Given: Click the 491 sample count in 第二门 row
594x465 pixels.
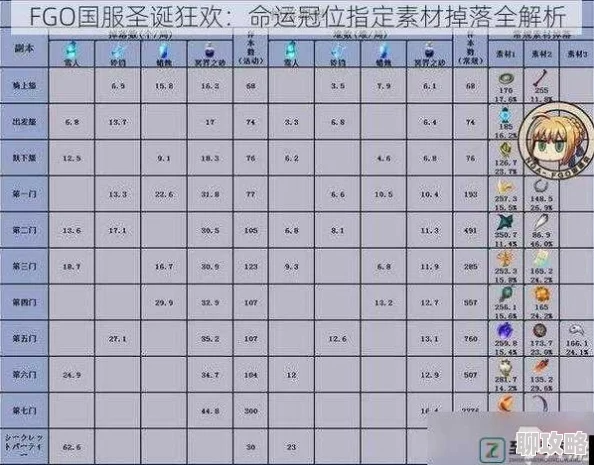Looking at the screenshot, I should click(470, 230).
